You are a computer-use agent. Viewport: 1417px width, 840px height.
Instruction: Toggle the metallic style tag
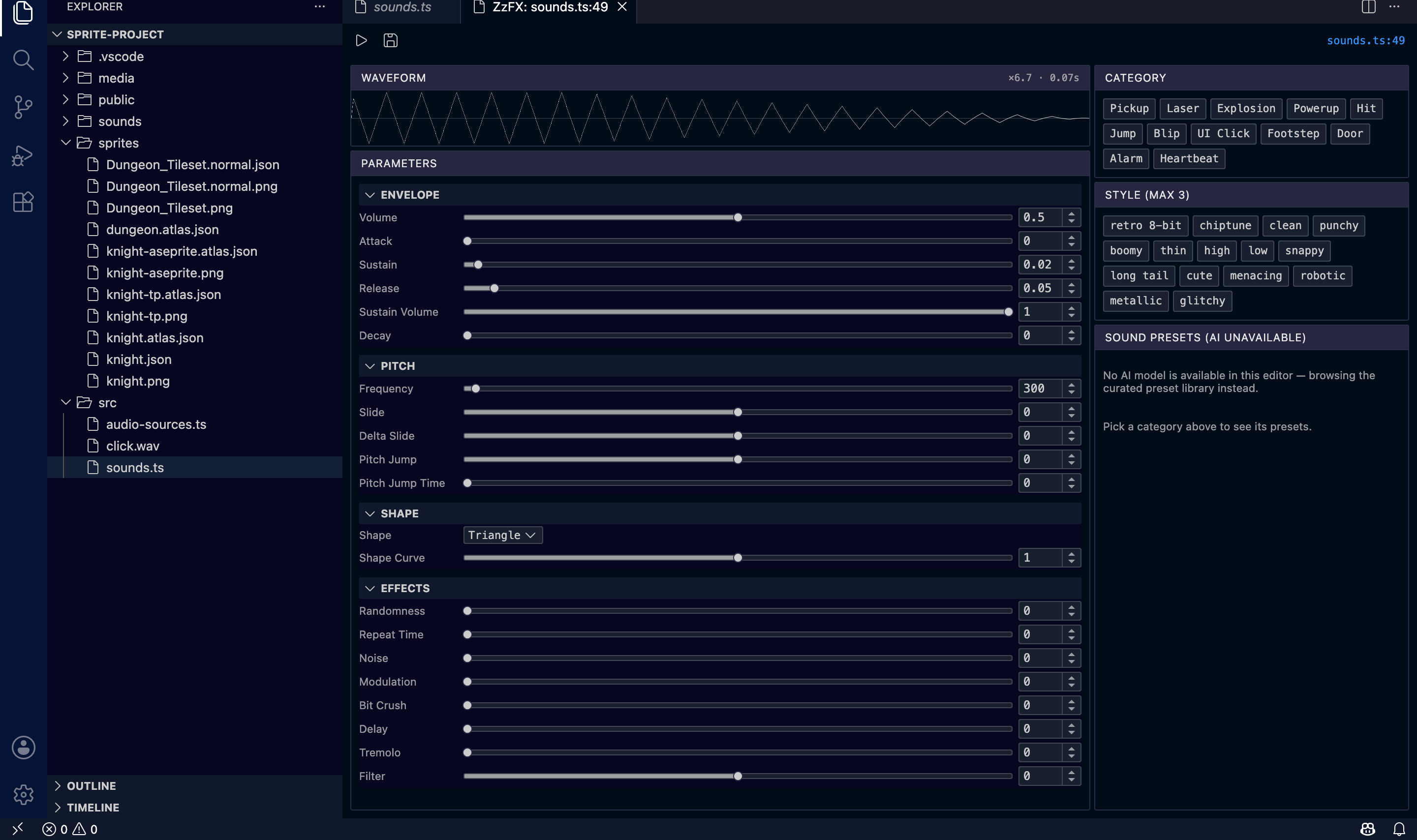(x=1135, y=300)
